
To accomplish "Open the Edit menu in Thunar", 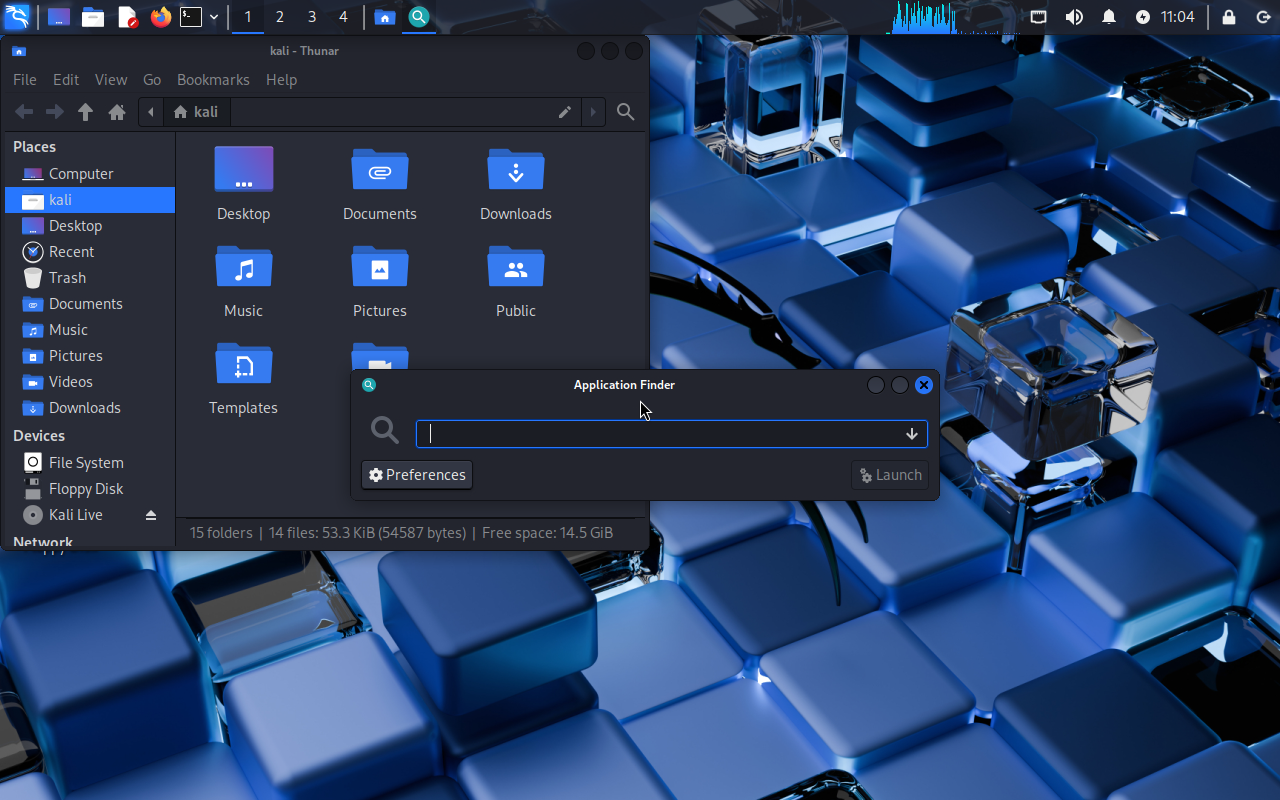I will (66, 80).
